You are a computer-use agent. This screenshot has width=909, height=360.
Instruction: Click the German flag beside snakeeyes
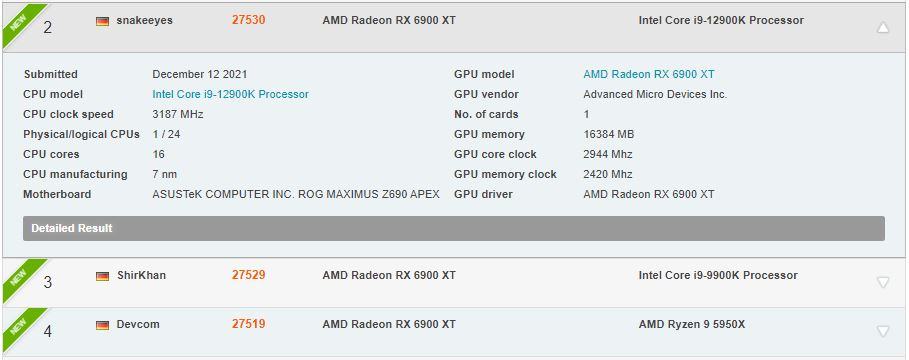tap(103, 21)
